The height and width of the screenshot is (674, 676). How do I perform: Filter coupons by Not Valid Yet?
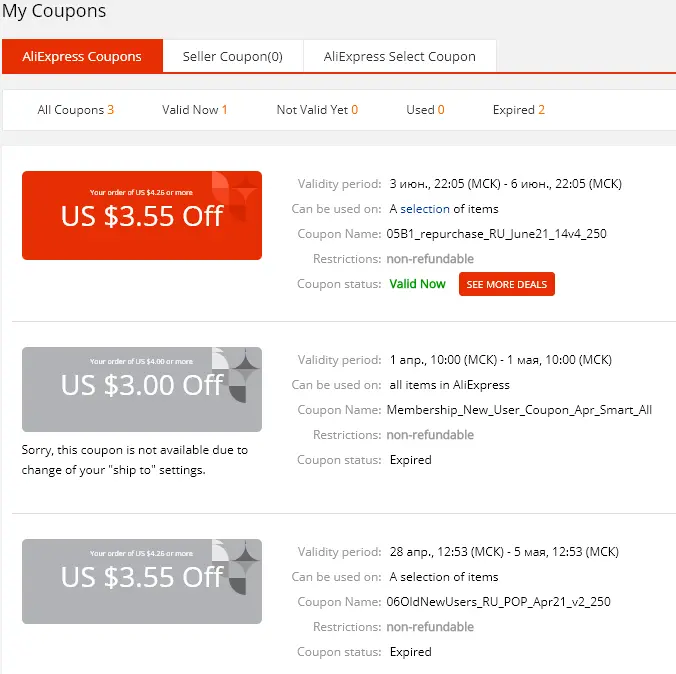coord(317,110)
